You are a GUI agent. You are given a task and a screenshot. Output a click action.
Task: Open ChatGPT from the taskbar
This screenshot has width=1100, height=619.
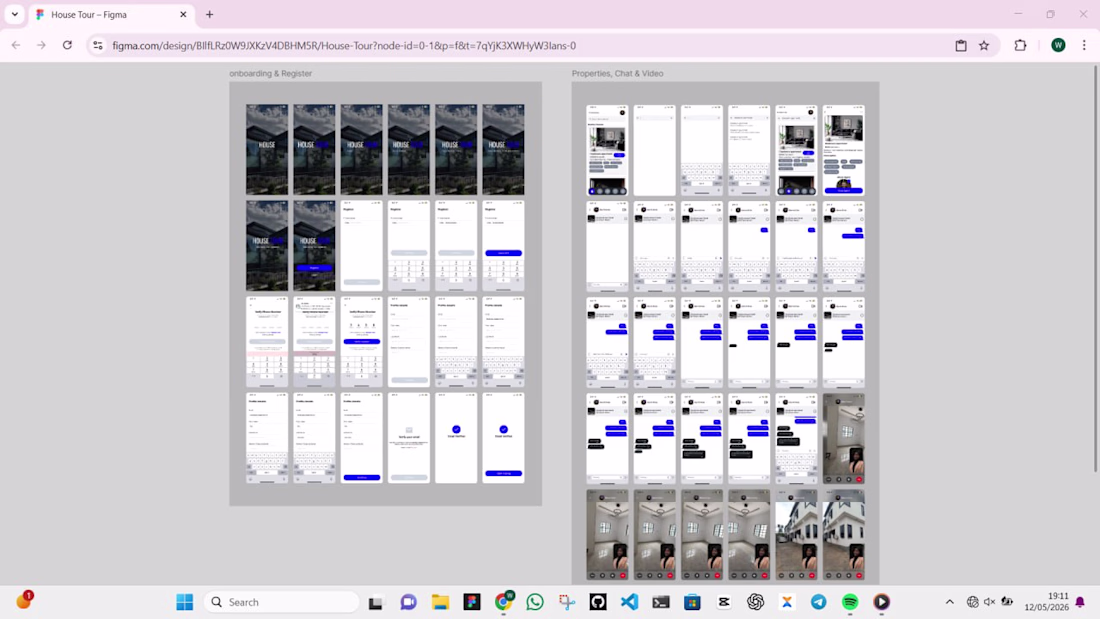coord(756,602)
